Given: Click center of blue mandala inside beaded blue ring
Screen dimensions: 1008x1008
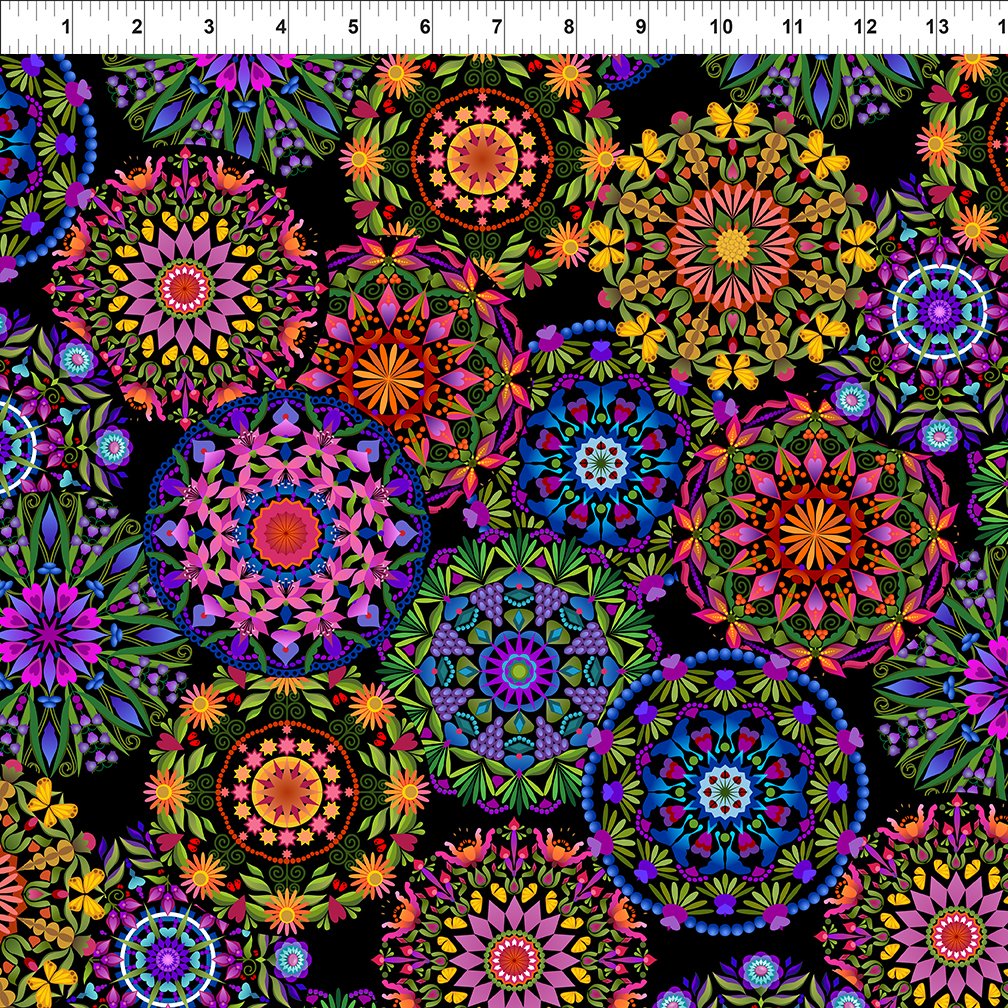Looking at the screenshot, I should click(x=727, y=784).
